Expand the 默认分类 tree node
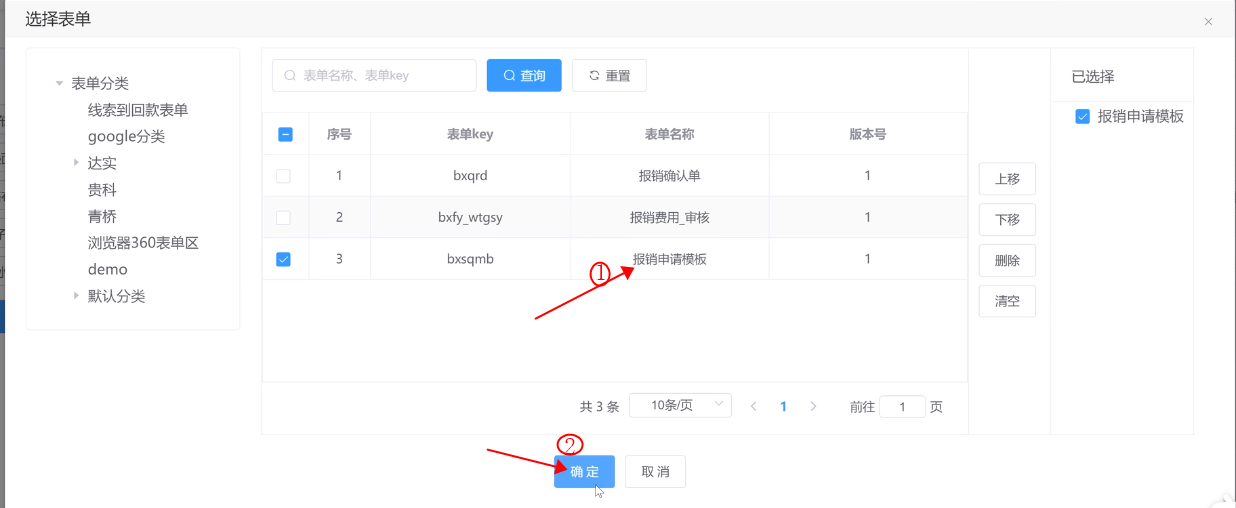Viewport: 1236px width, 508px height. [76, 296]
